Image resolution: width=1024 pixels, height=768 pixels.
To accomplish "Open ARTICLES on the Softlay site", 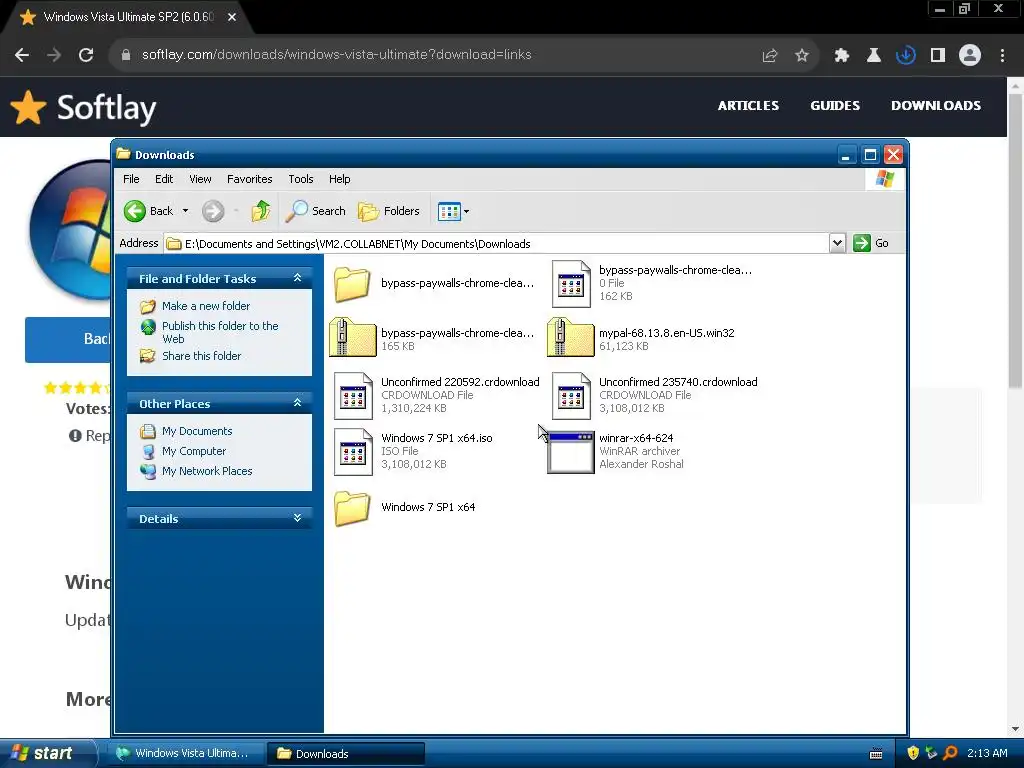I will pyautogui.click(x=748, y=106).
